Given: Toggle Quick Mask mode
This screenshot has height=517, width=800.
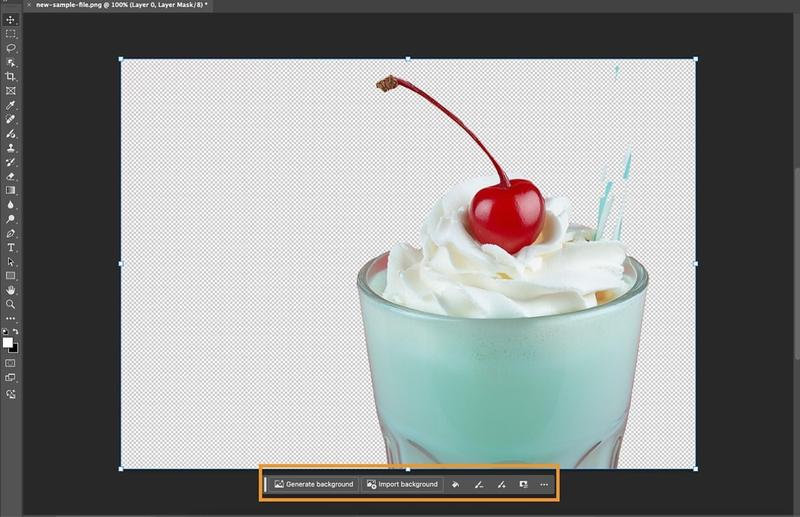Looking at the screenshot, I should [10, 363].
